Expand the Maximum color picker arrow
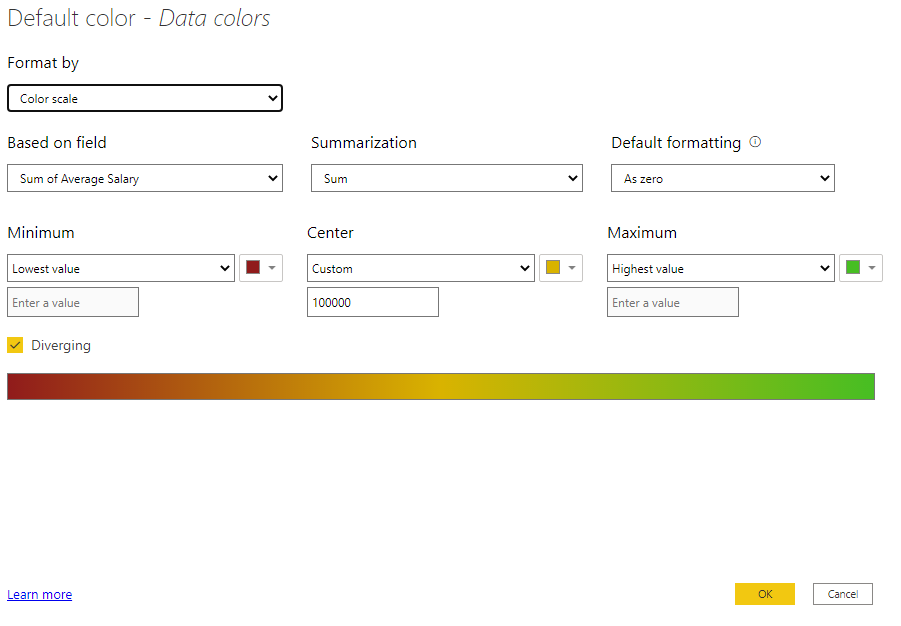 tap(872, 268)
